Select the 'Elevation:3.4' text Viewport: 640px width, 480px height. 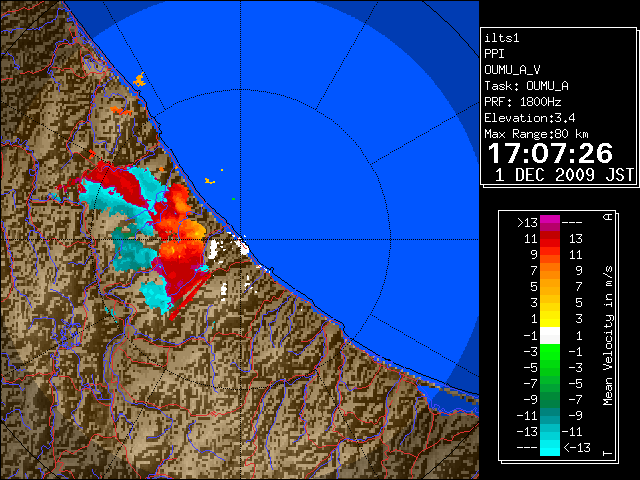tap(530, 118)
